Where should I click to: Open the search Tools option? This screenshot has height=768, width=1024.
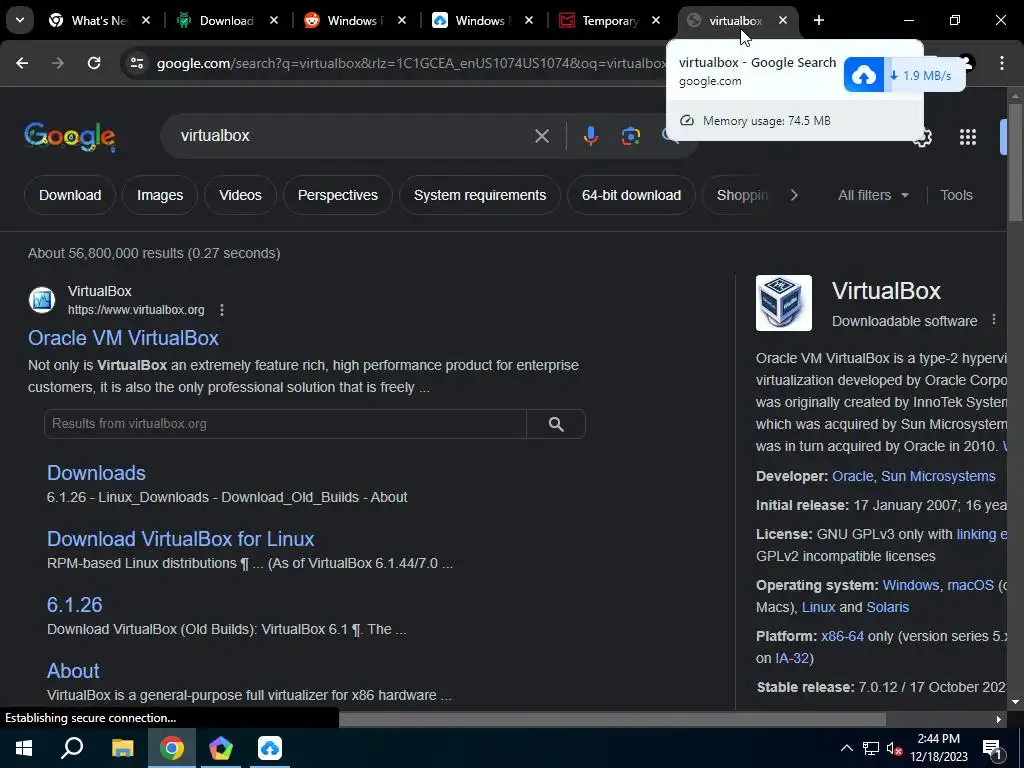(956, 195)
